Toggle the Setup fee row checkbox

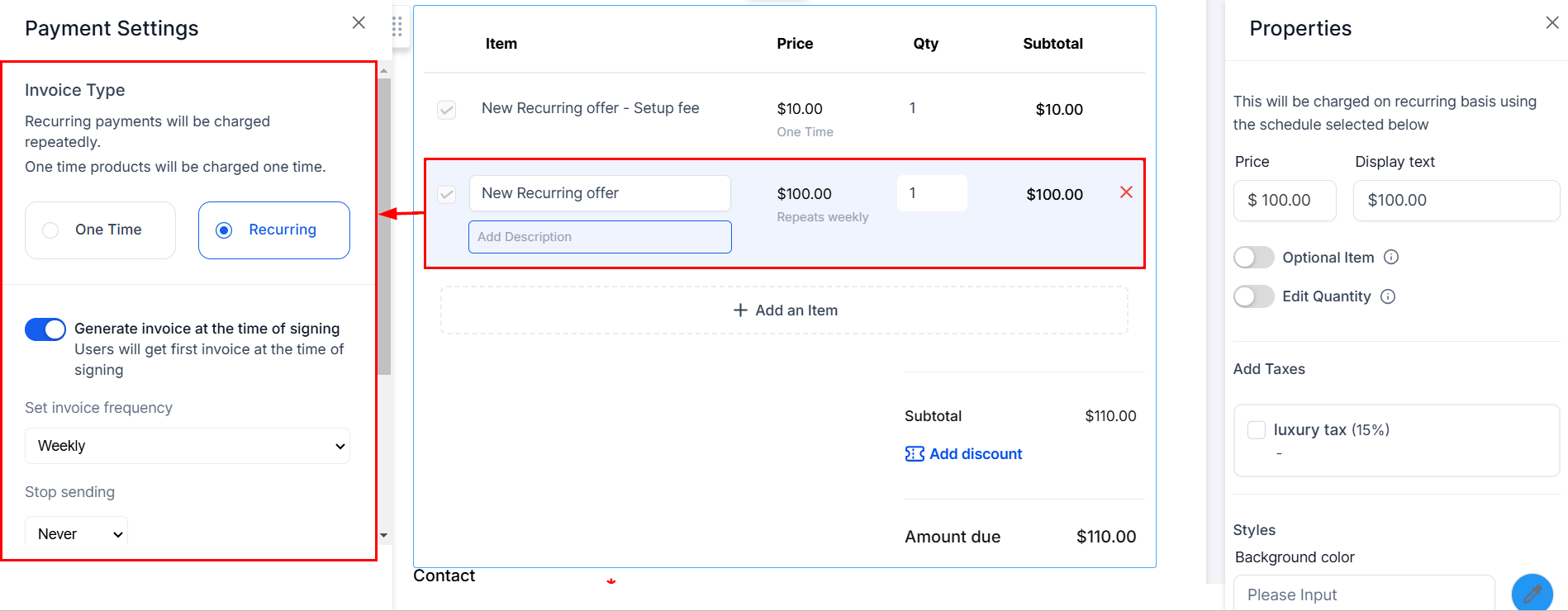point(446,110)
